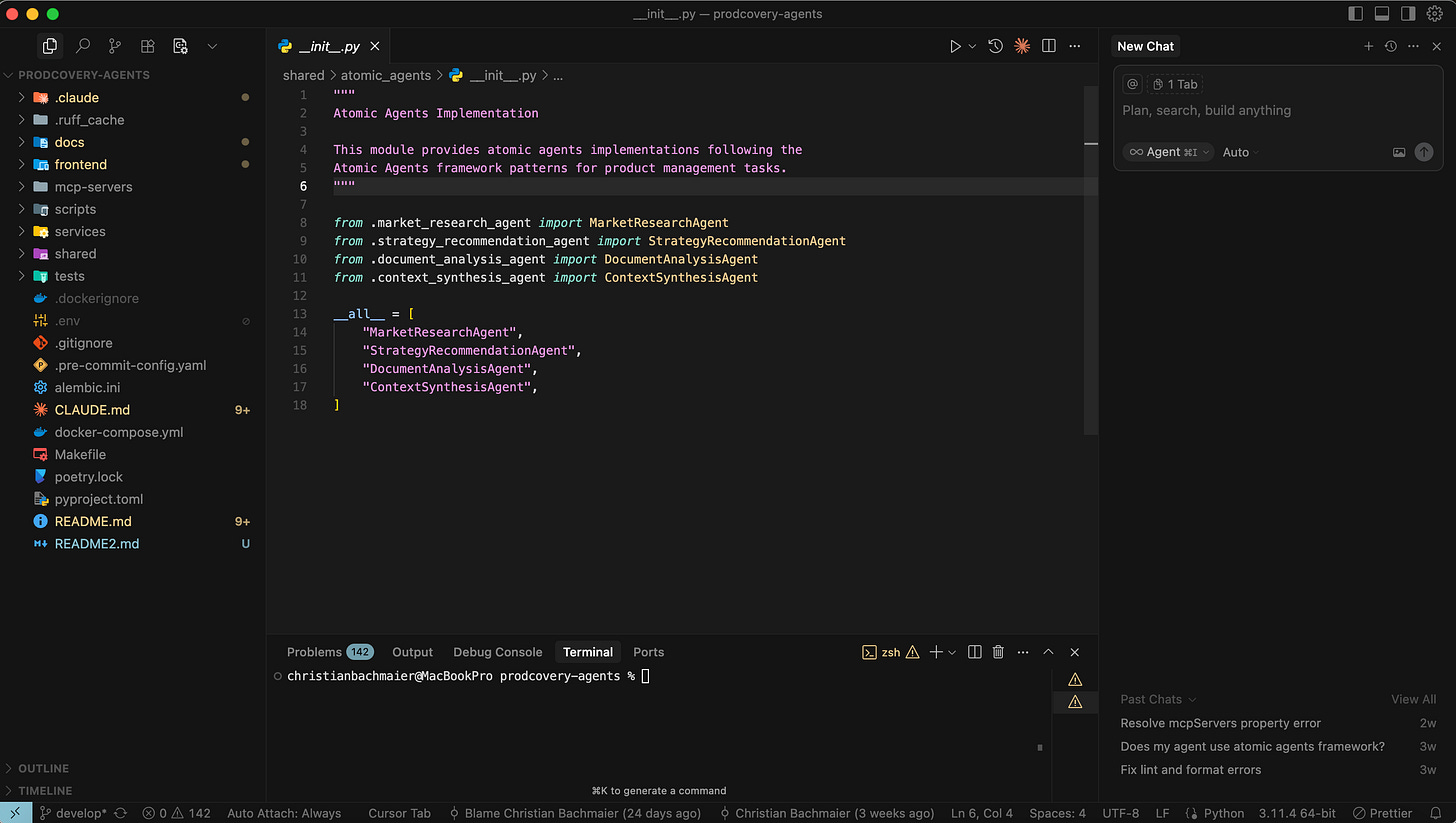The width and height of the screenshot is (1456, 823).
Task: Expand the OUTLINE section
Action: coord(44,768)
